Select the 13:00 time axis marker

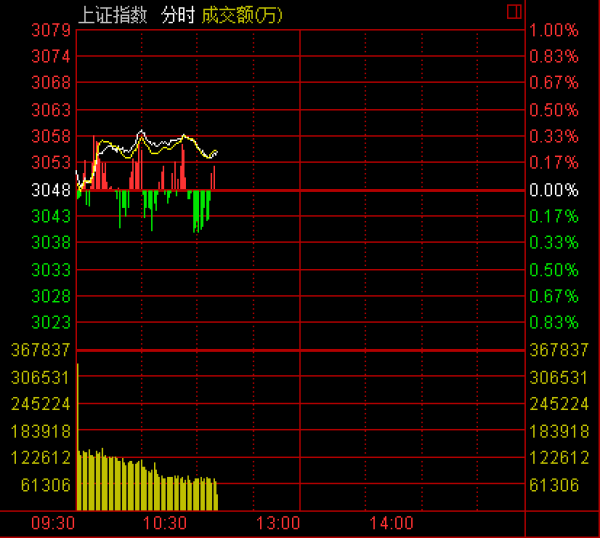point(278,523)
